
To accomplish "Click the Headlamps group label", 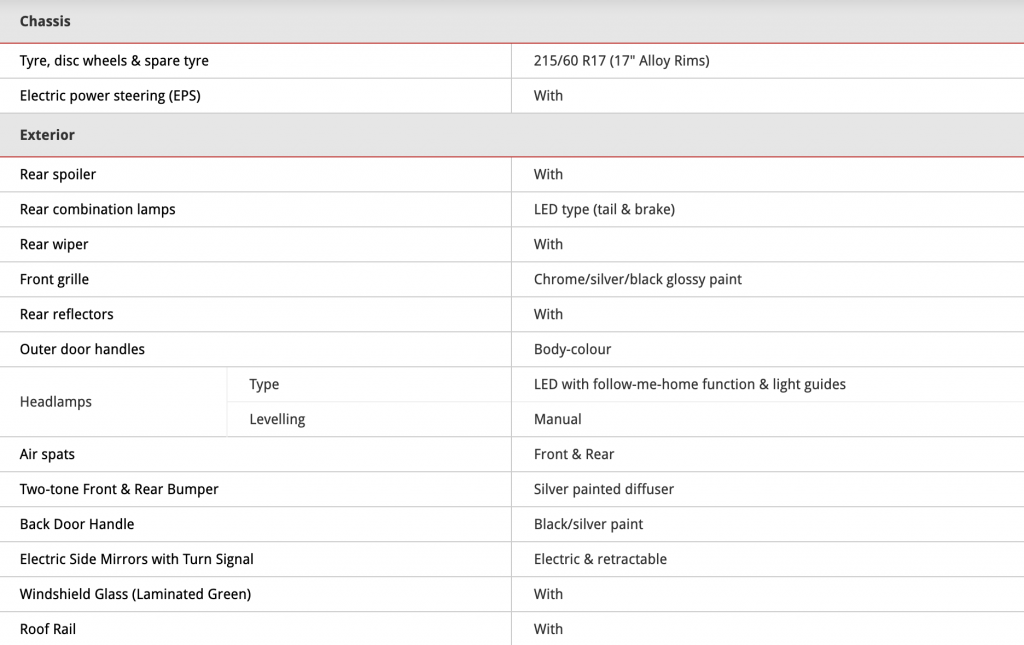I will pyautogui.click(x=56, y=402).
